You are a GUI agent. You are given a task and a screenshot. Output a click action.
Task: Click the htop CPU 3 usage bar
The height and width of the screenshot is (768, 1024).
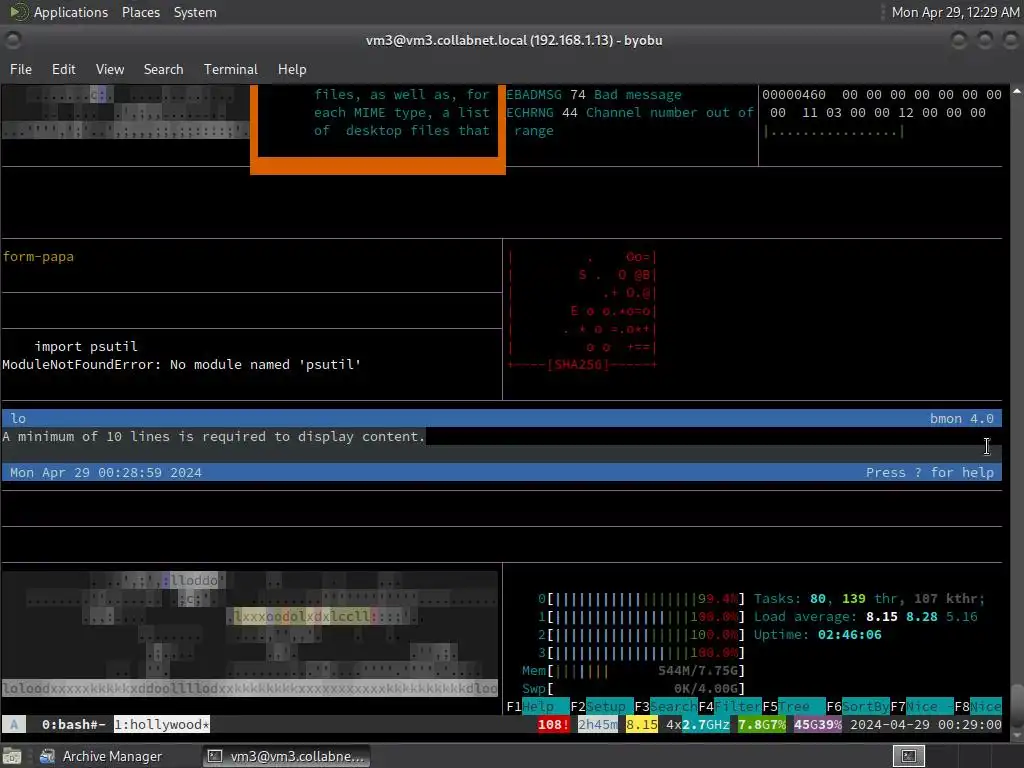[645, 652]
